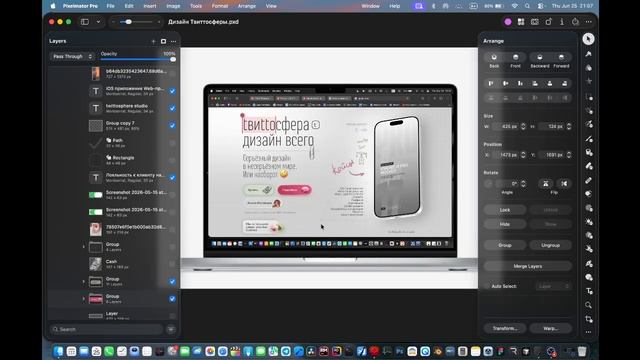
Task: Add a new layer with plus icon
Action: [x=153, y=41]
